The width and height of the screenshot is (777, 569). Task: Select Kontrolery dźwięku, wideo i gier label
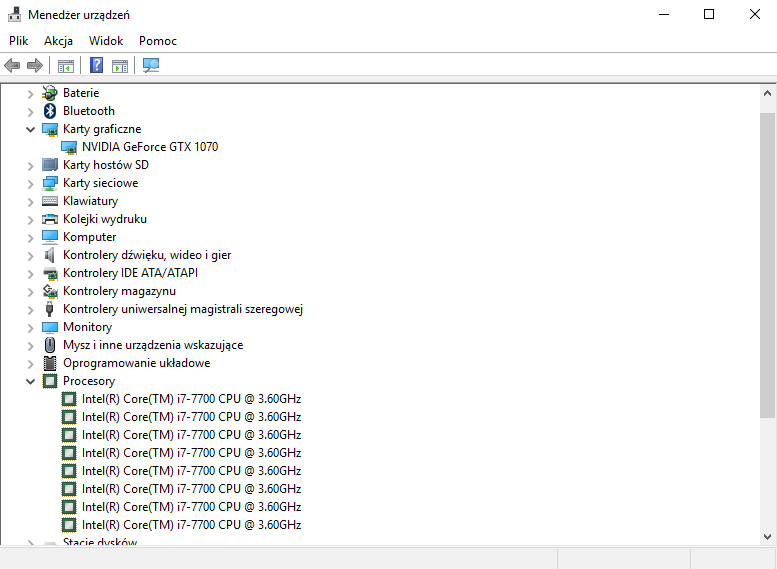[x=147, y=255]
